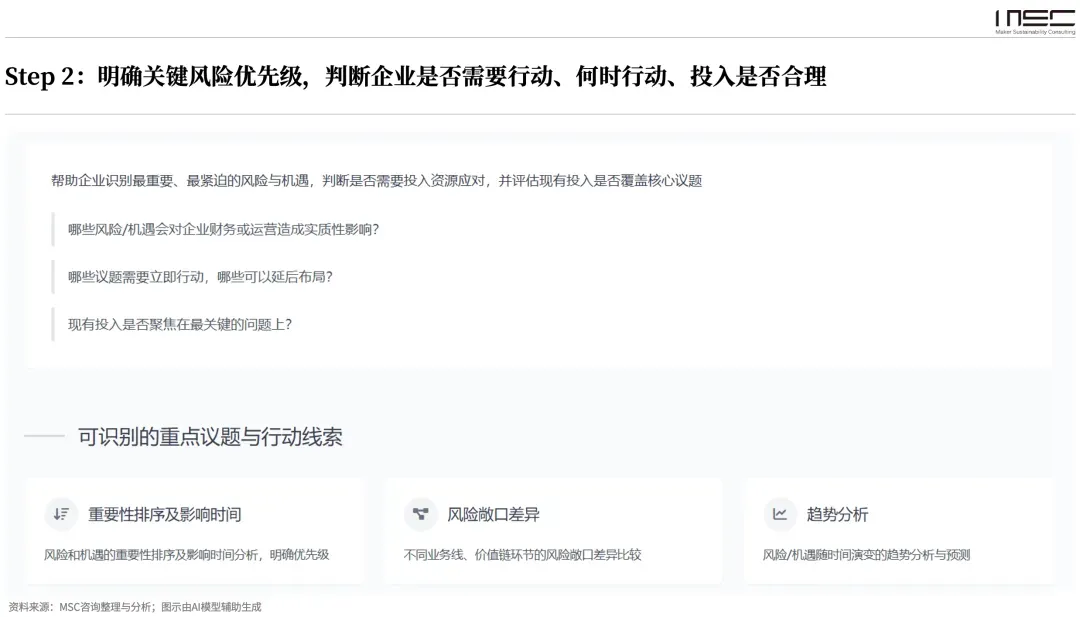The width and height of the screenshot is (1080, 617).
Task: Select the intro sentence starting 帮助企业识别
Action: tap(376, 181)
